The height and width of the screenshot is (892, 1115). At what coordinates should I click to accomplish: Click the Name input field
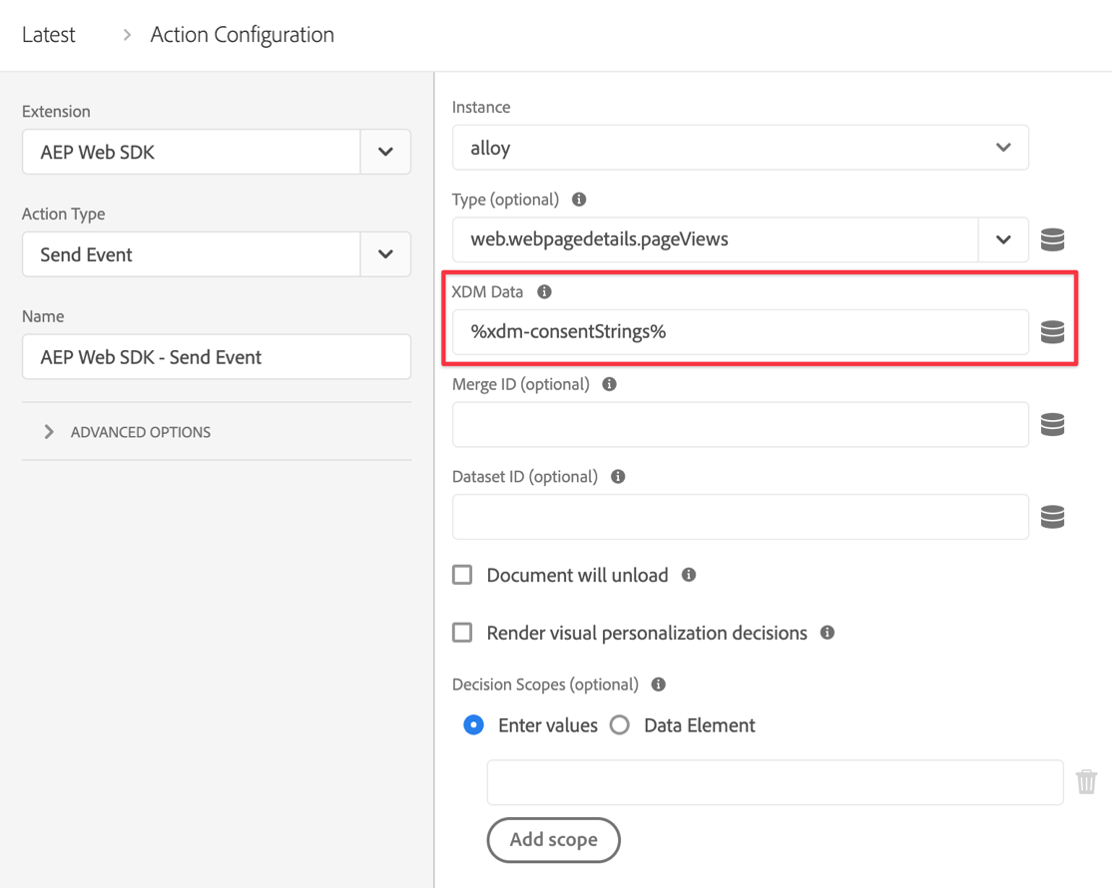pyautogui.click(x=216, y=357)
